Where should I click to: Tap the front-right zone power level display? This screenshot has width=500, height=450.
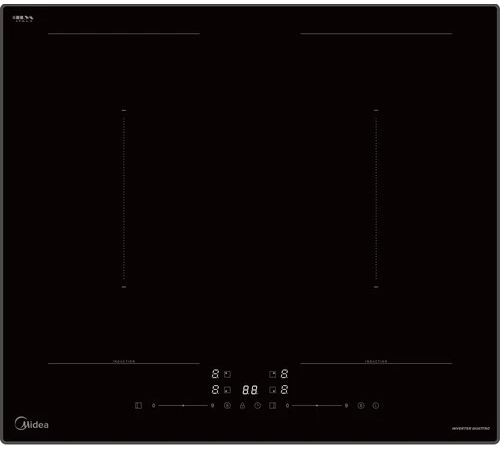tap(284, 389)
